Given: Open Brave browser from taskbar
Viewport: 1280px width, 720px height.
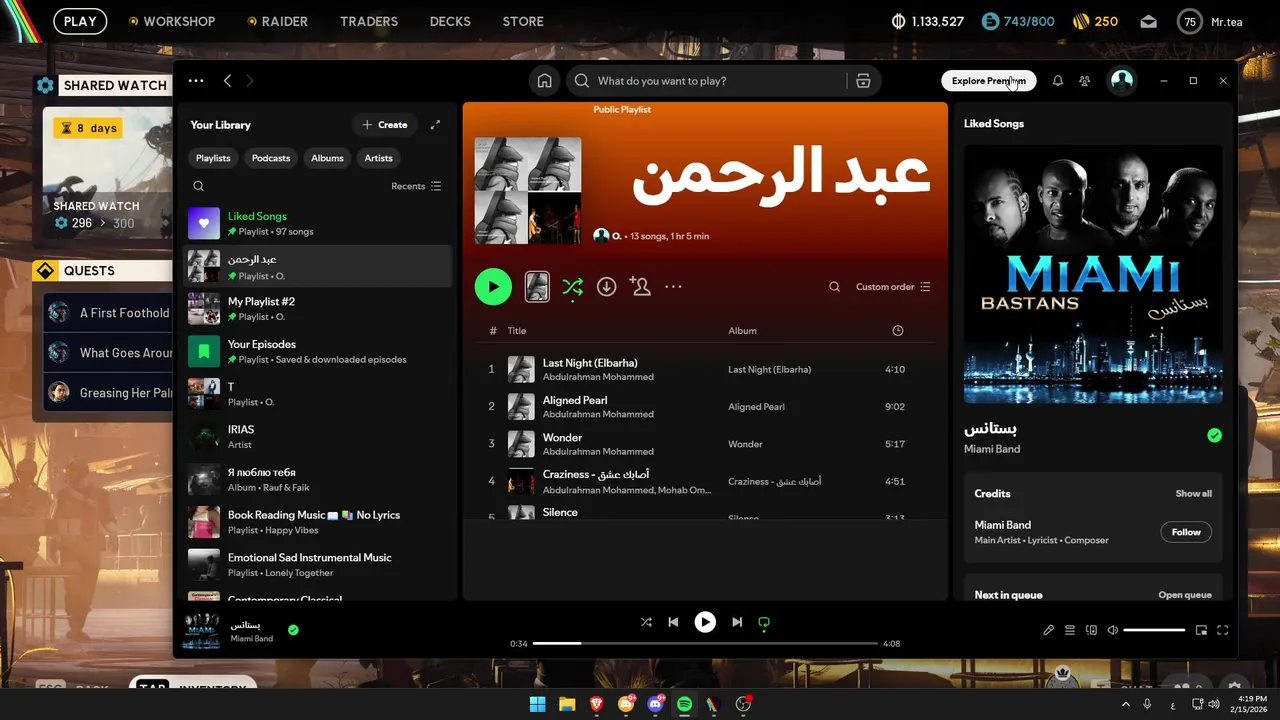Looking at the screenshot, I should [x=596, y=704].
